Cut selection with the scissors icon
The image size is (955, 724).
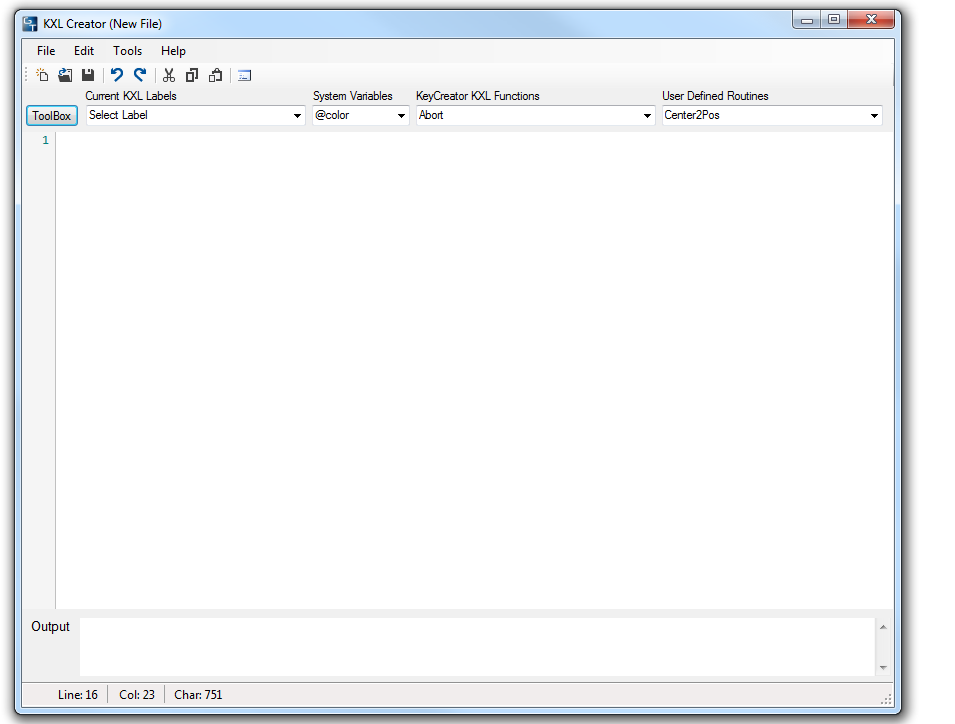169,75
